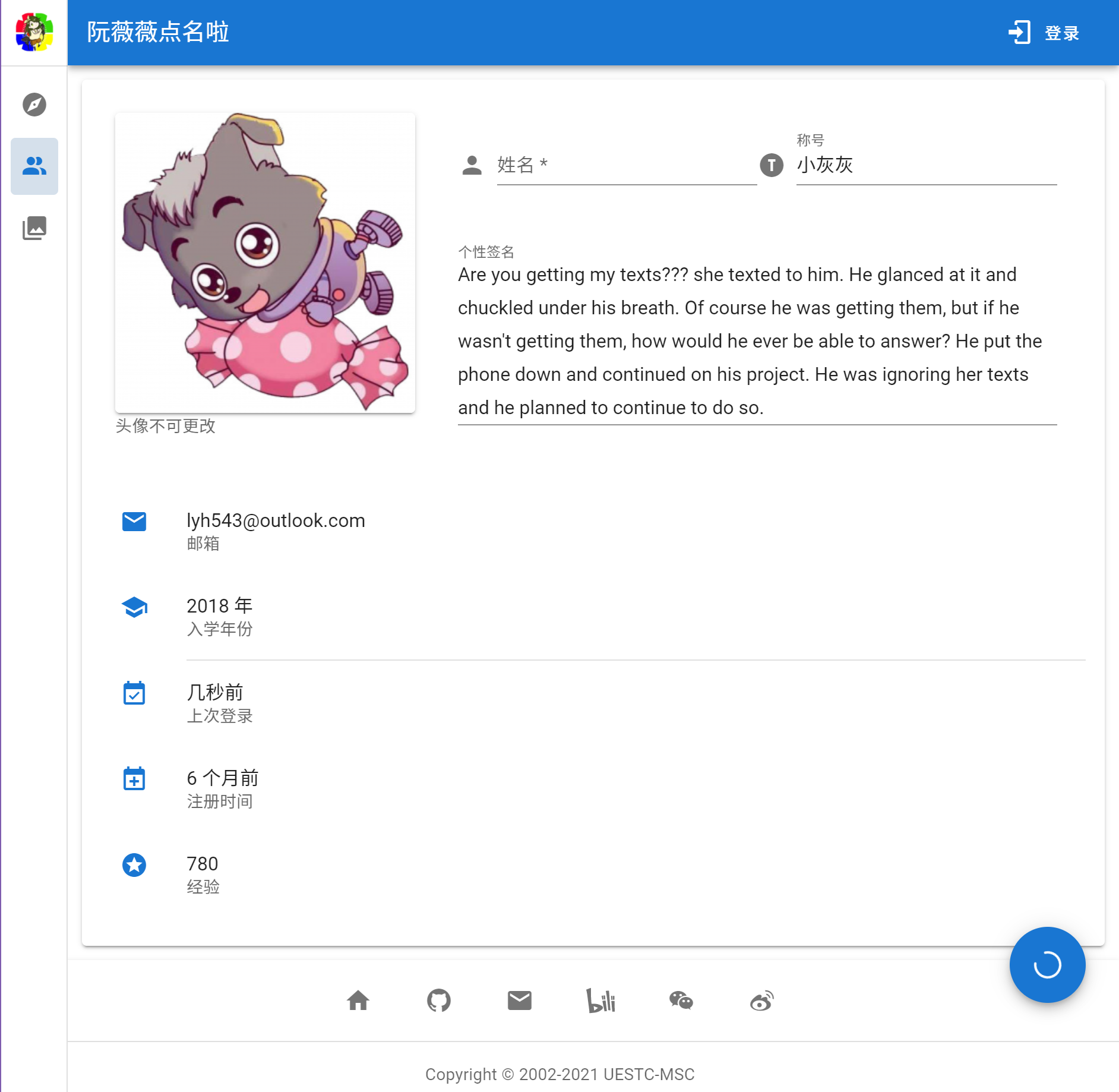This screenshot has width=1119, height=1092.
Task: Click the blue floating loading button
Action: click(x=1048, y=965)
